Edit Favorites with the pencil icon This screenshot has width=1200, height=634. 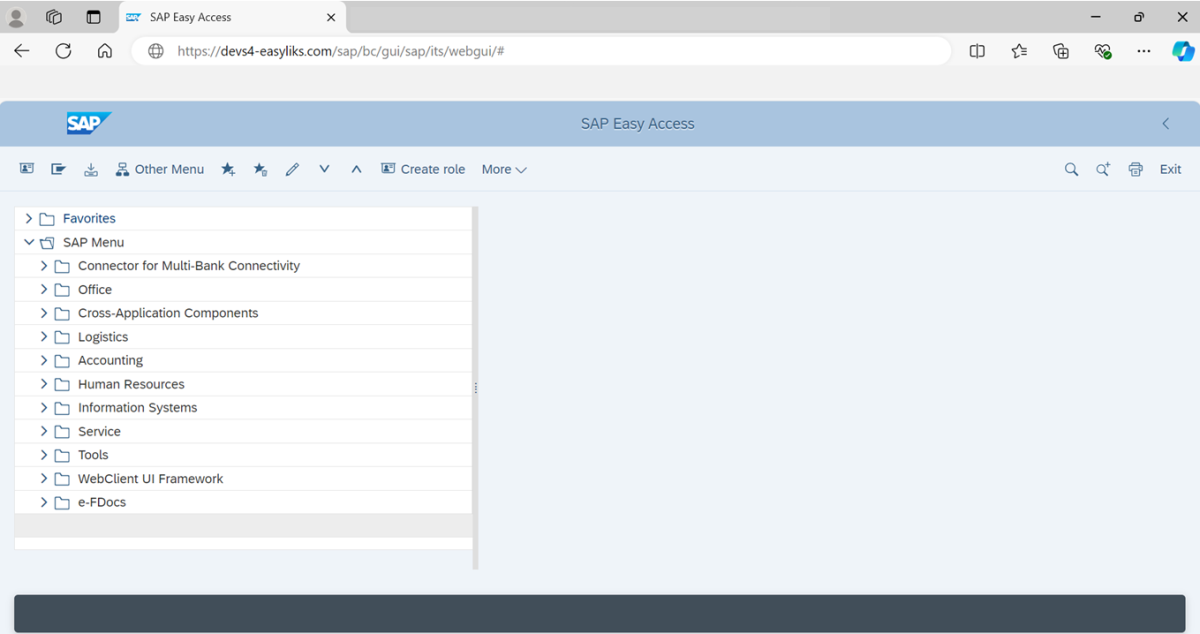(x=292, y=169)
